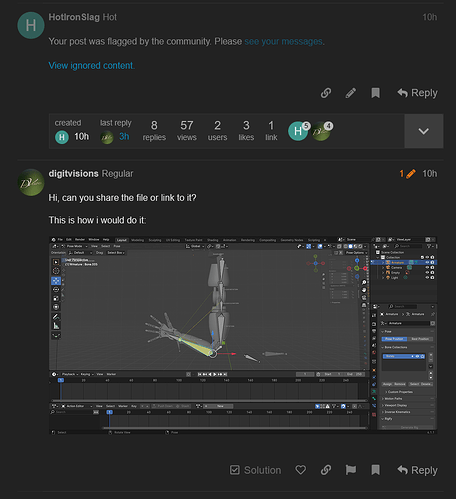Filter posts by H poster with 5 badge
The height and width of the screenshot is (499, 456).
[299, 131]
